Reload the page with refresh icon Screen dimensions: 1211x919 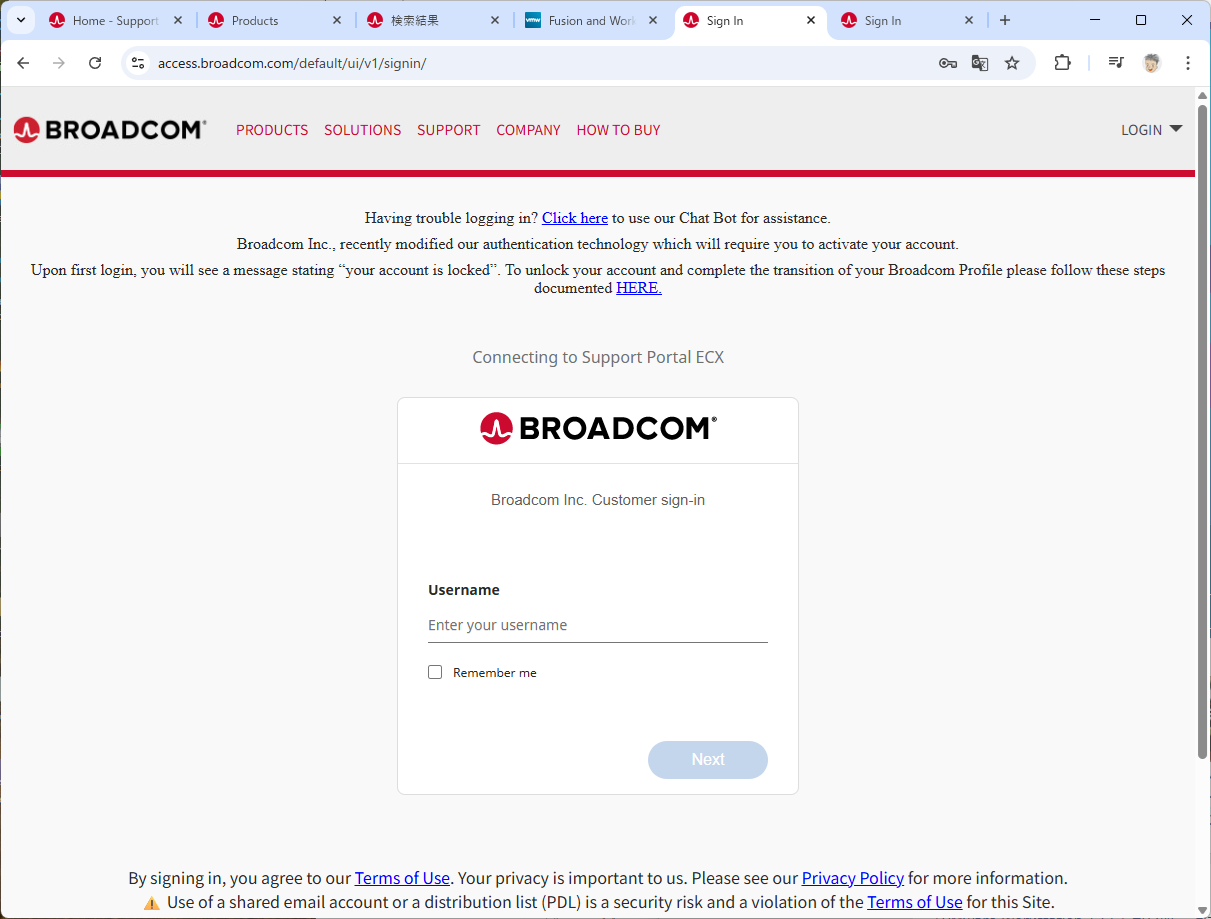point(95,63)
